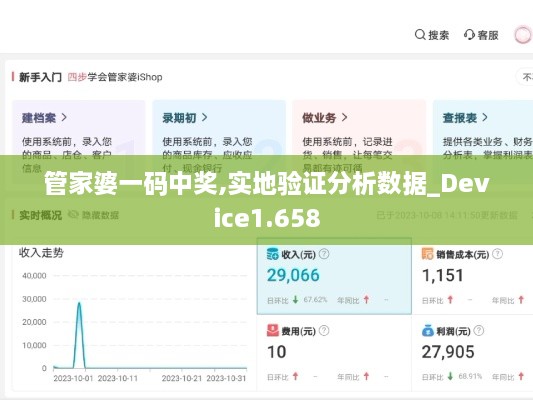
Task: Click help question mark beside 利润(元)
Action: 479,330
